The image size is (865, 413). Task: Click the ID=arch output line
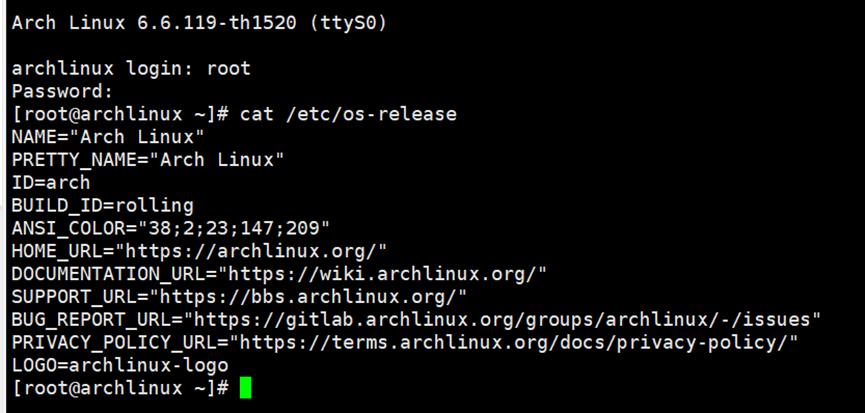coord(50,183)
